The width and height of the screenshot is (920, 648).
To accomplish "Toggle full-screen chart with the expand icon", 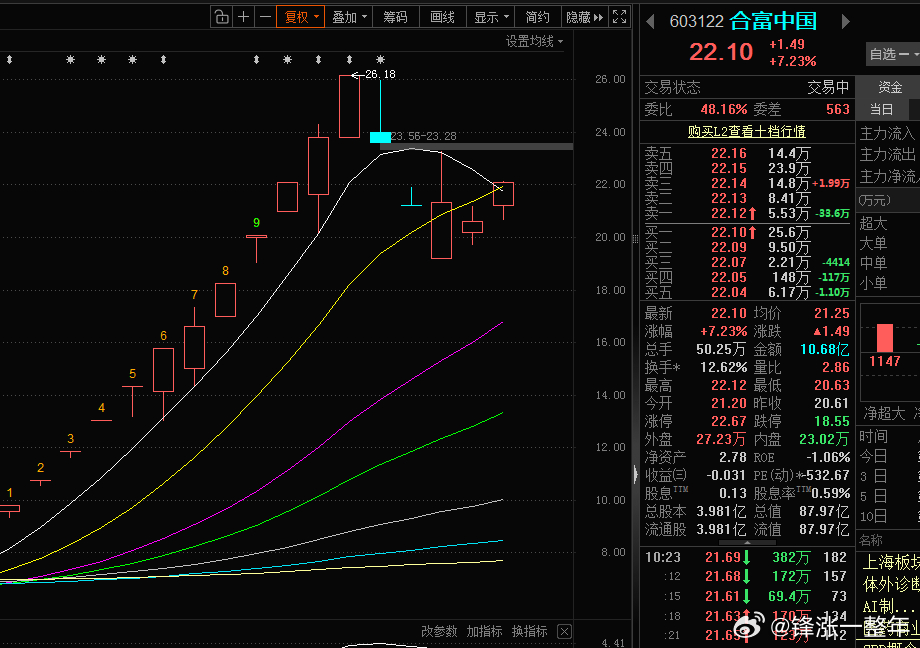I will (x=620, y=17).
